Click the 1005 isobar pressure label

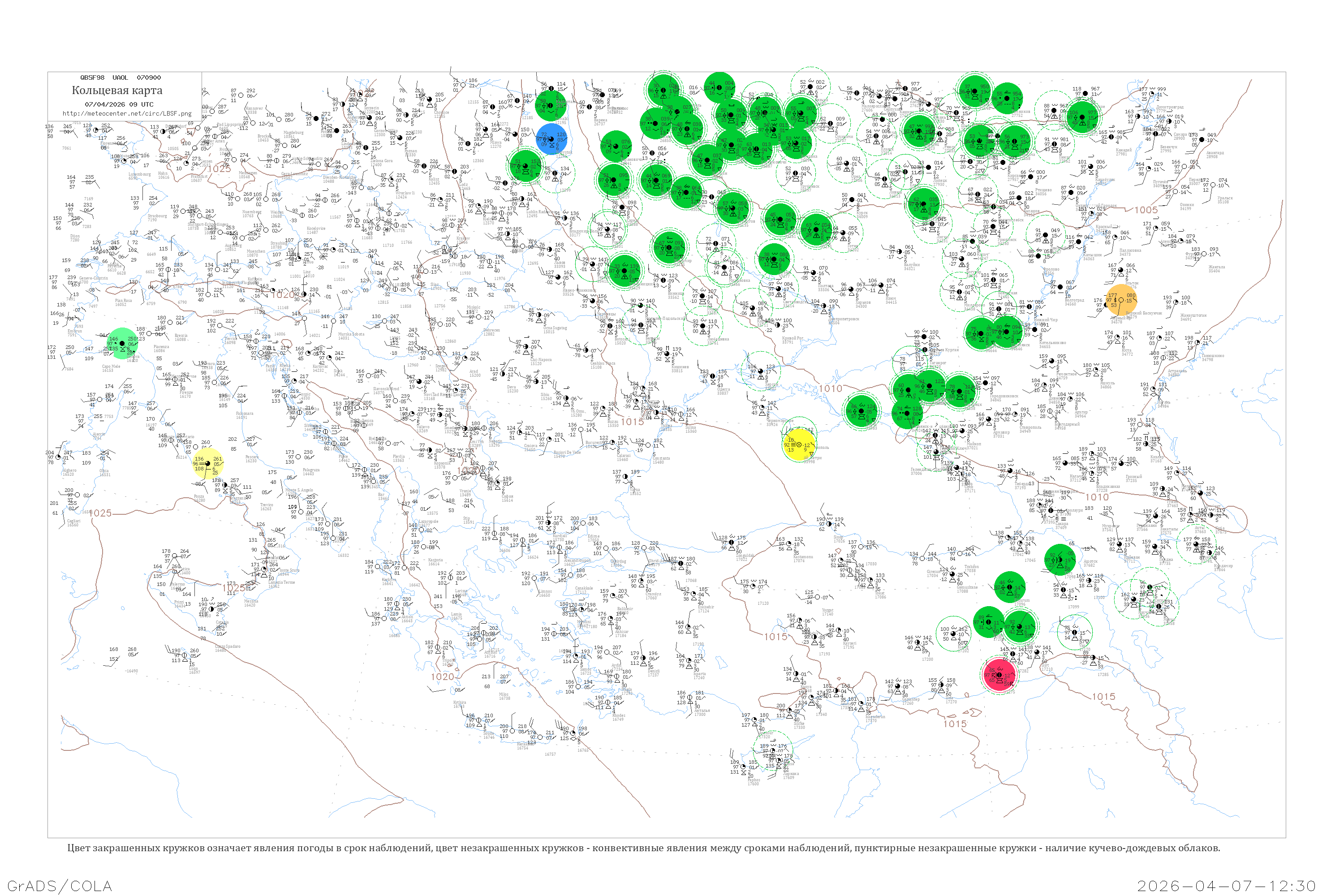point(1146,210)
